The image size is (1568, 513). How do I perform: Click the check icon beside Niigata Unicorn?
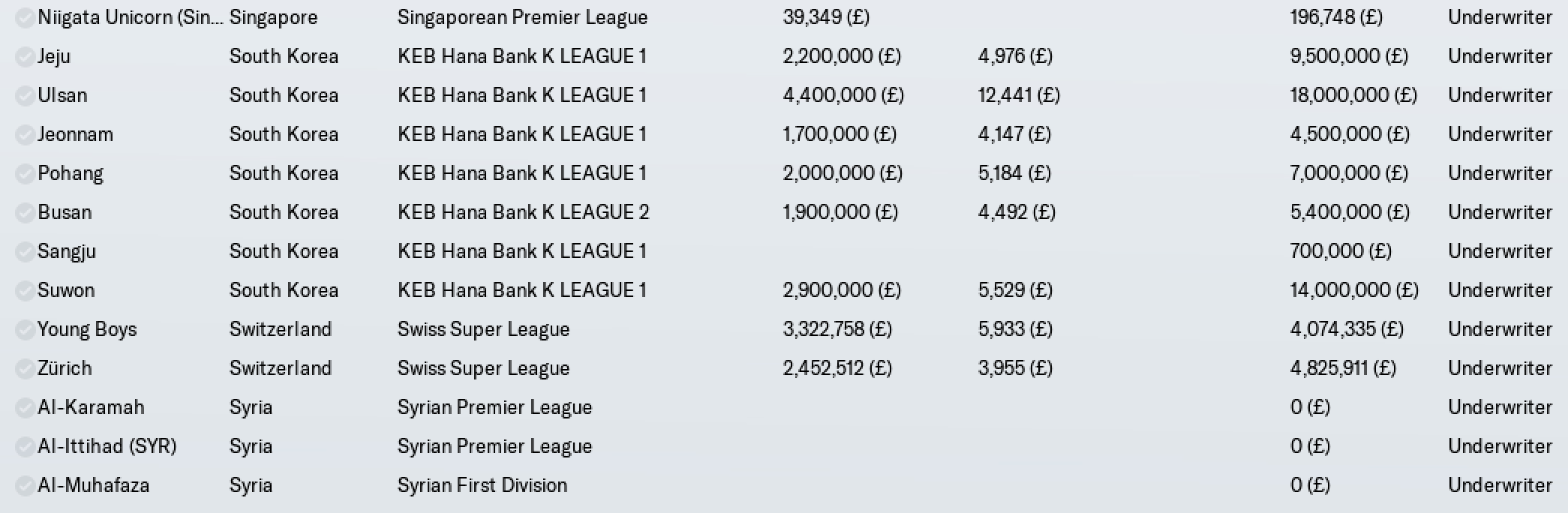pyautogui.click(x=25, y=17)
